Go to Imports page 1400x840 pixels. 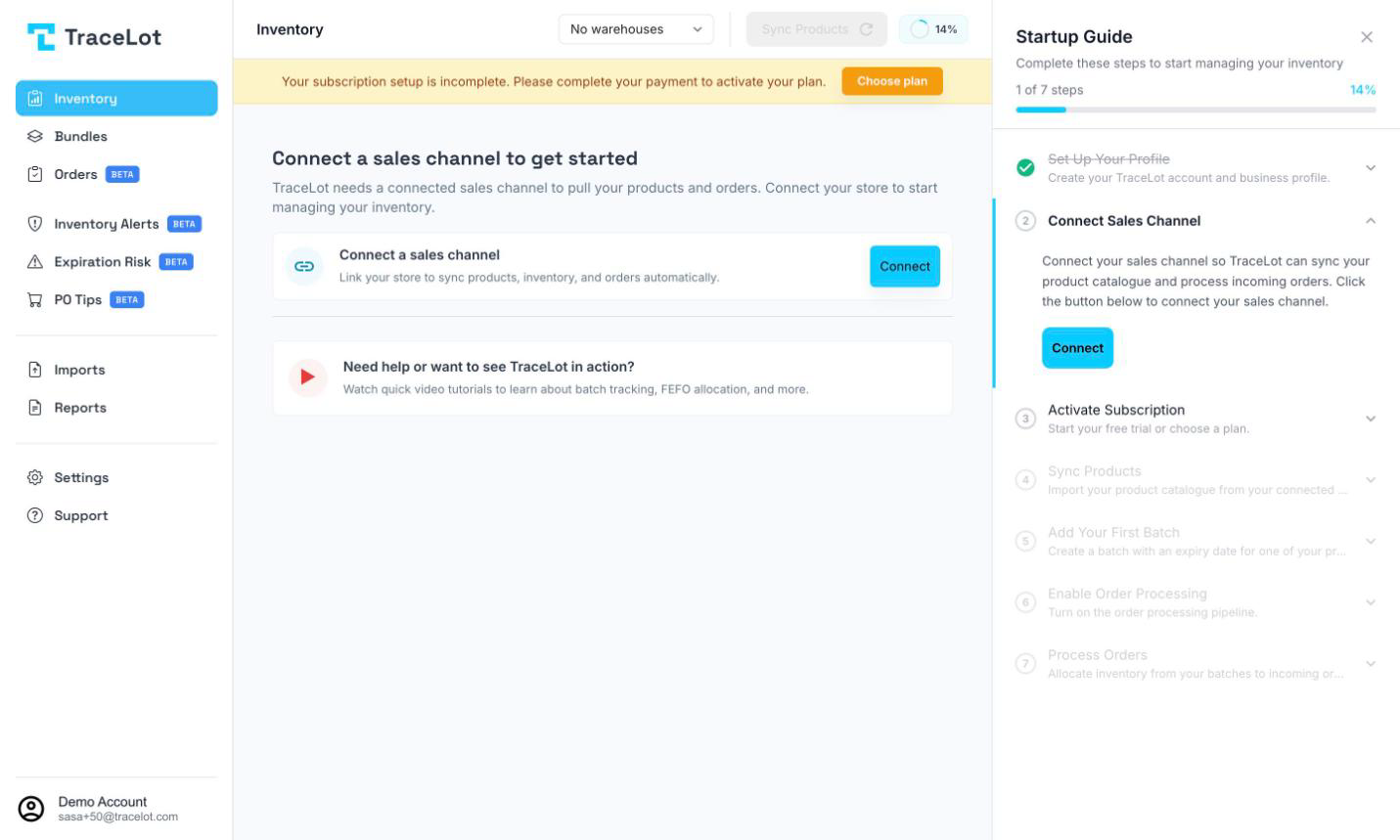[116, 370]
